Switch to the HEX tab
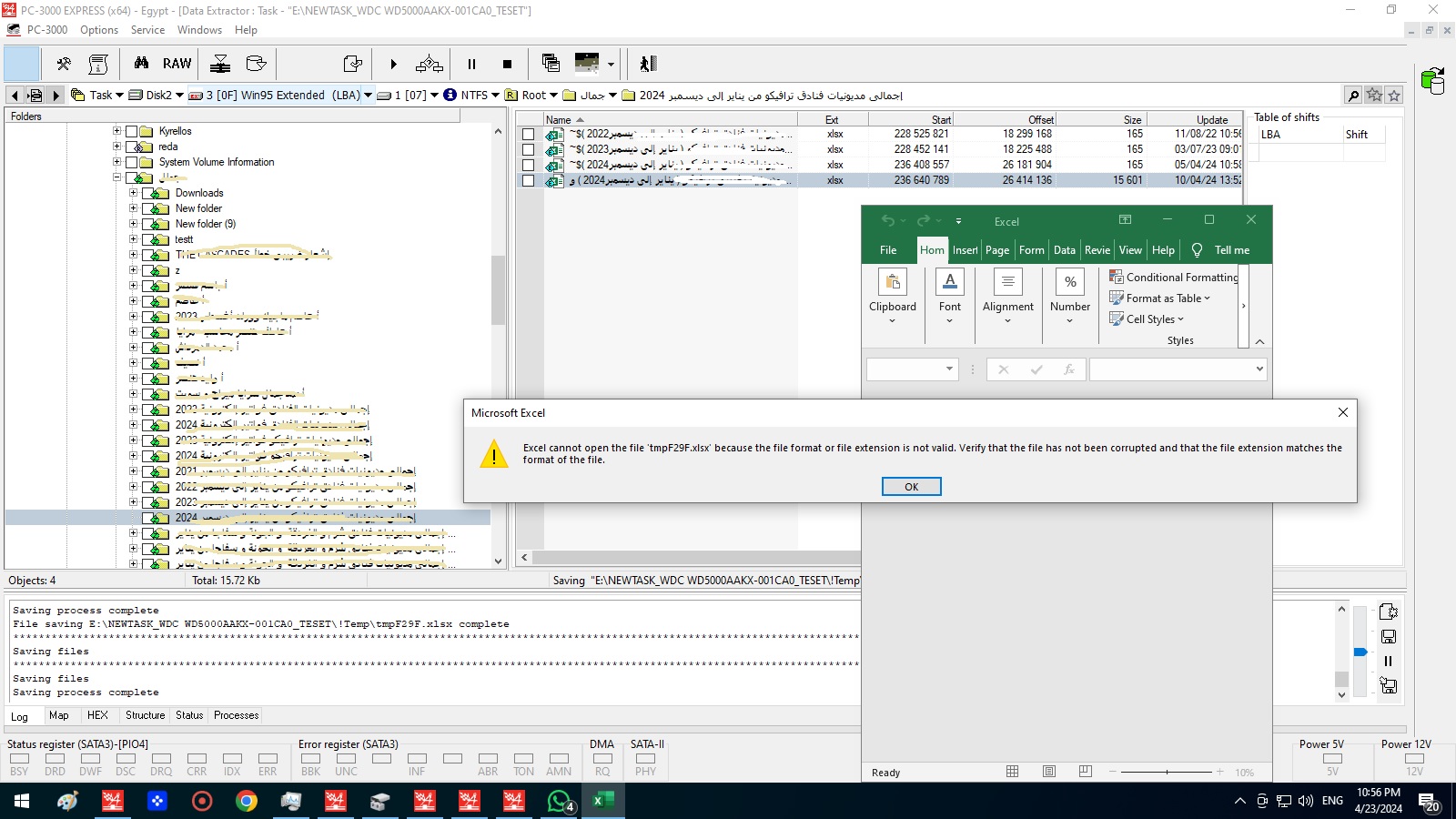The height and width of the screenshot is (819, 1456). pos(97,715)
